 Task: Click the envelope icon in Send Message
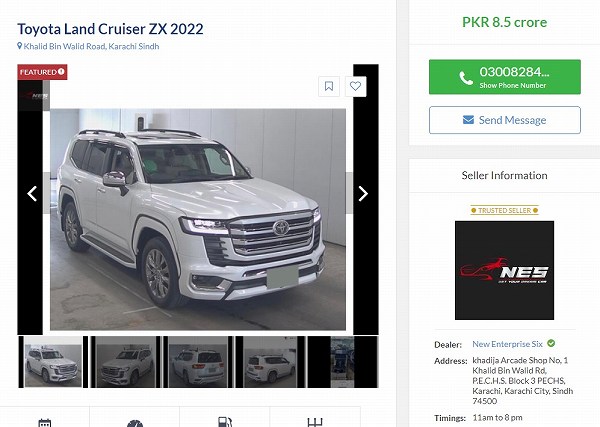[x=468, y=120]
